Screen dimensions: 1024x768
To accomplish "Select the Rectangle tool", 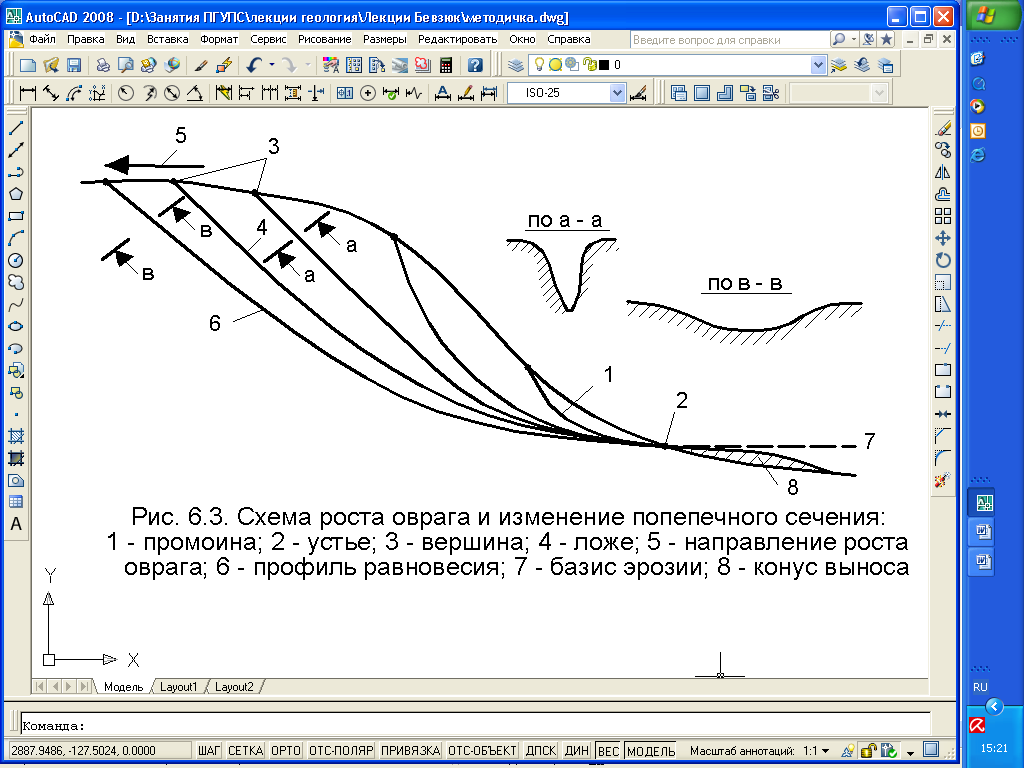I will click(x=16, y=216).
